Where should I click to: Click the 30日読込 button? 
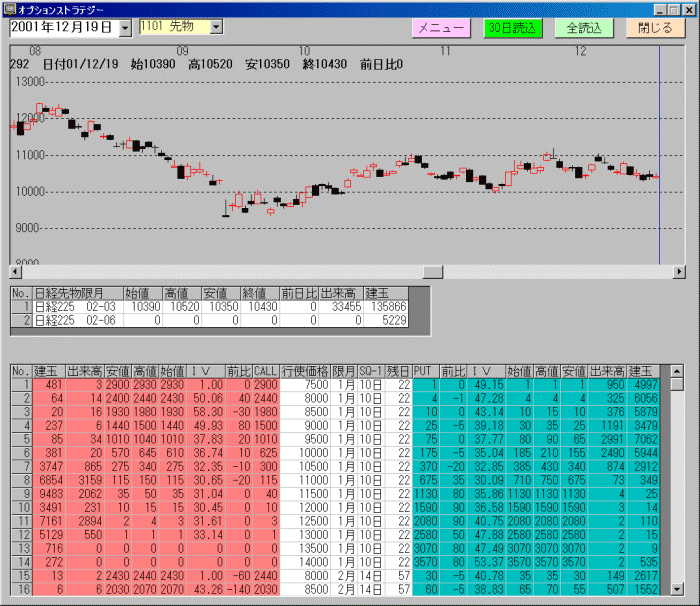click(512, 28)
